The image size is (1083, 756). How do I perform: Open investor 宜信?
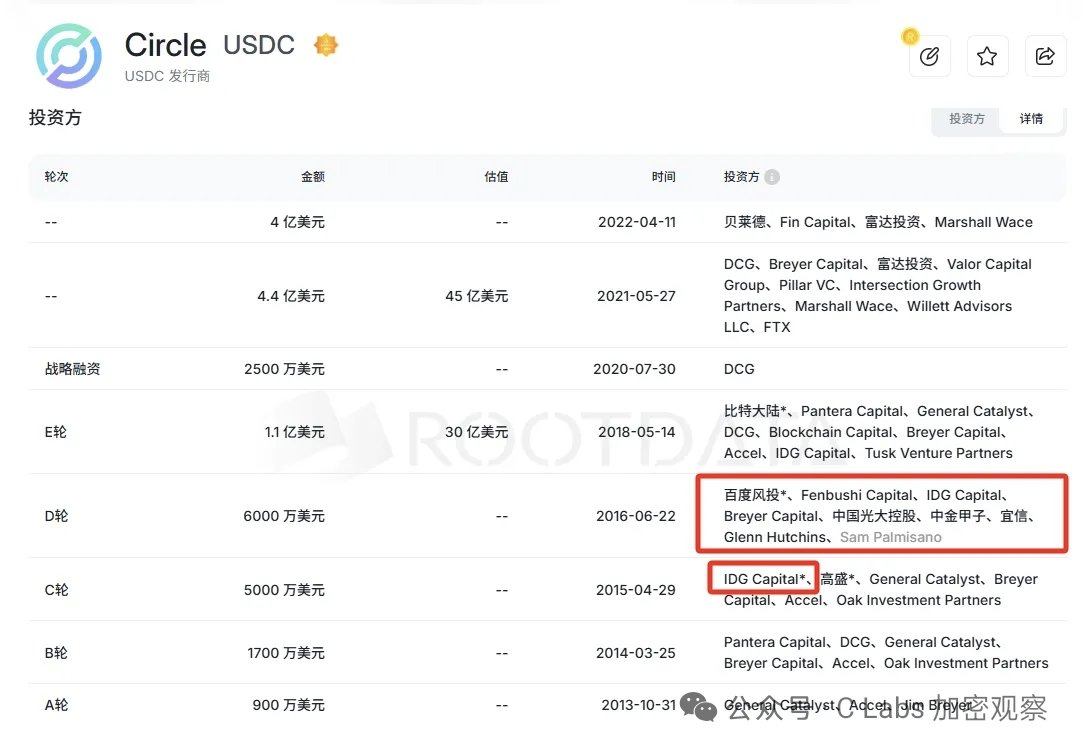coord(1014,516)
